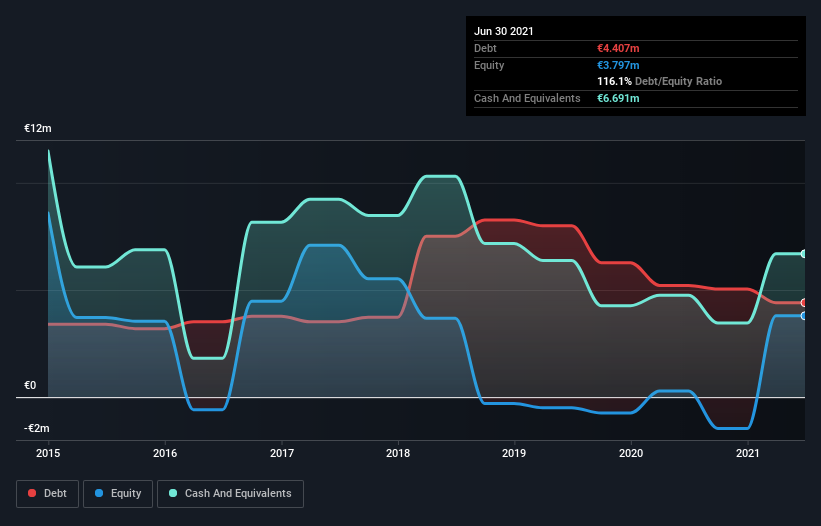Click the €12m y-axis label

[38, 128]
